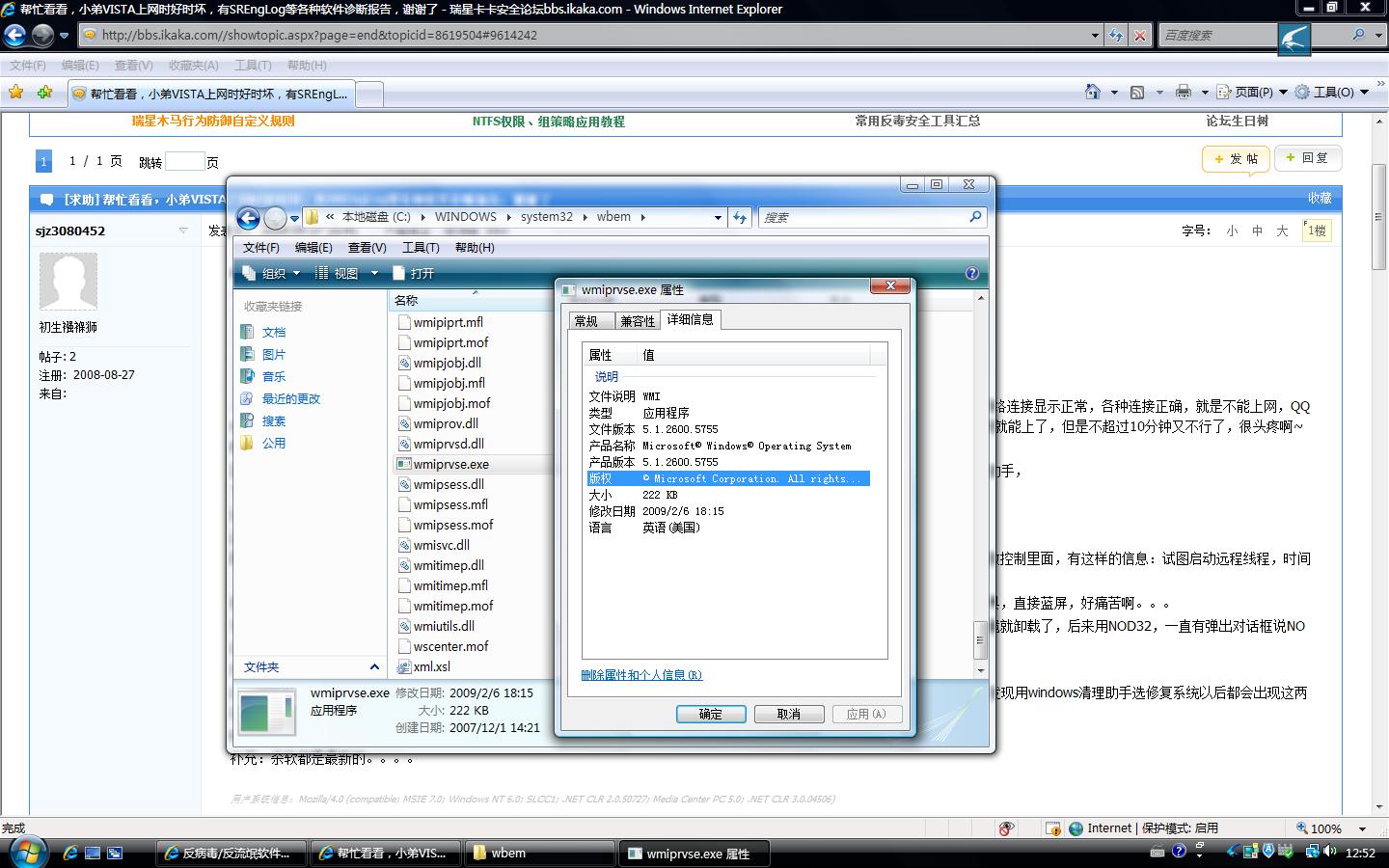Collapse the 文件夹 pane expander
This screenshot has height=868, width=1389.
click(374, 666)
